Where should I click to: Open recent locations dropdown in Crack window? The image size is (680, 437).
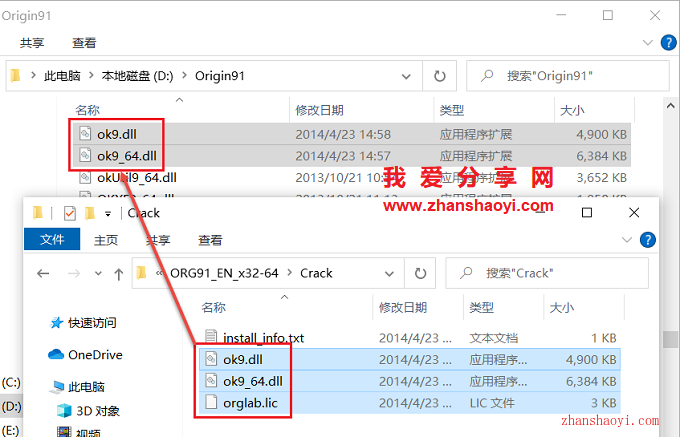pyautogui.click(x=98, y=274)
